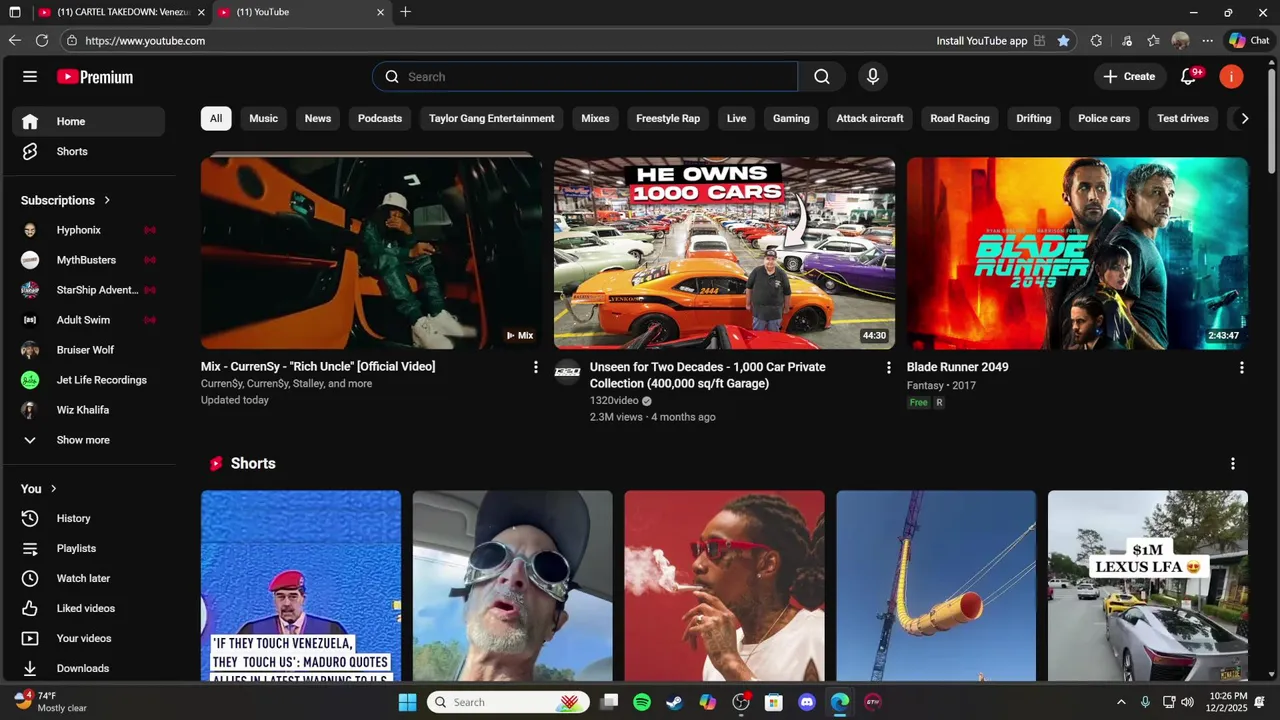Image resolution: width=1280 pixels, height=720 pixels.
Task: Open Hyphonix subscription channel
Action: 88,231
